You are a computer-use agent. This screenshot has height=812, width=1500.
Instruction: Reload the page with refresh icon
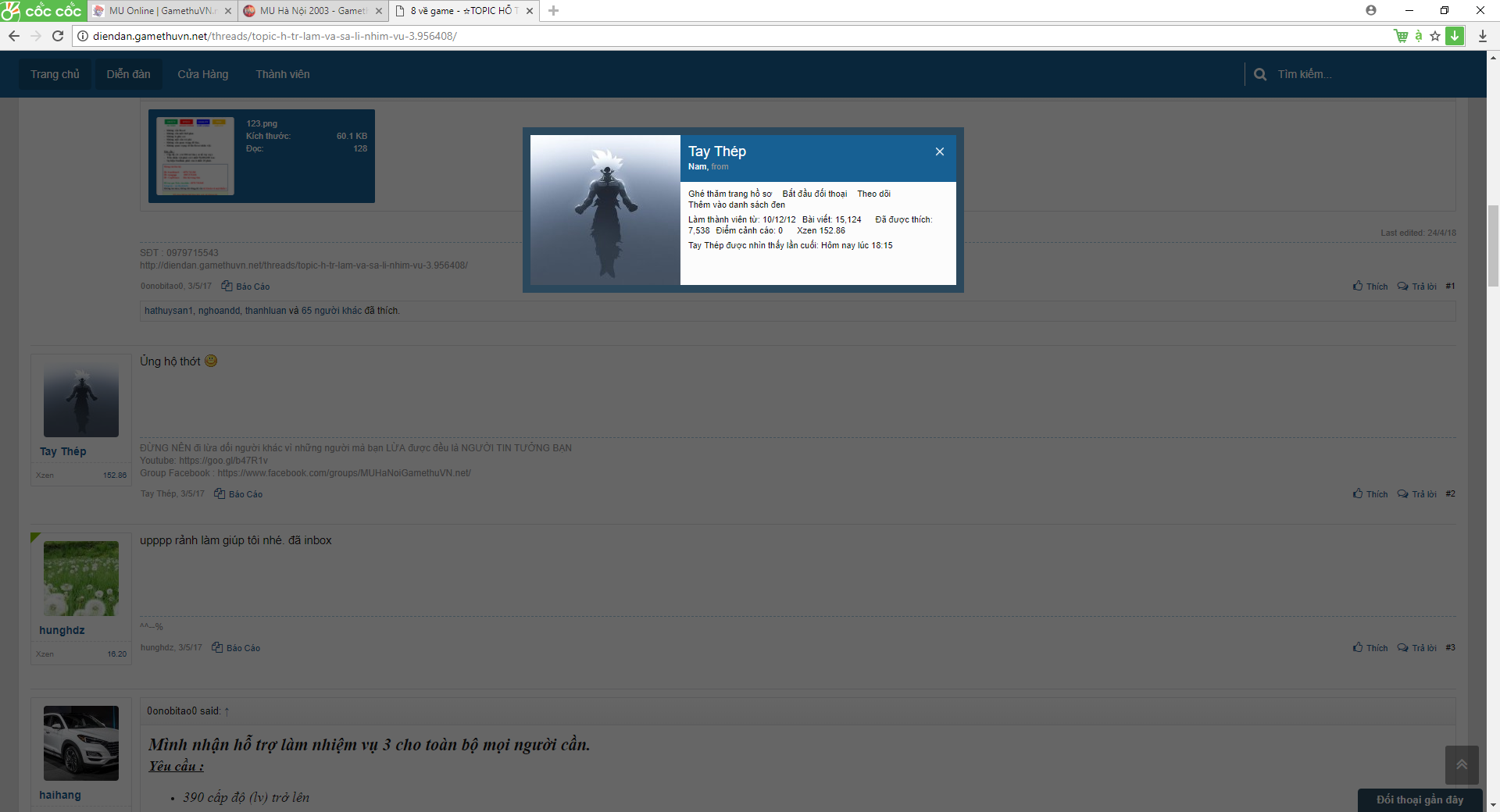point(58,36)
